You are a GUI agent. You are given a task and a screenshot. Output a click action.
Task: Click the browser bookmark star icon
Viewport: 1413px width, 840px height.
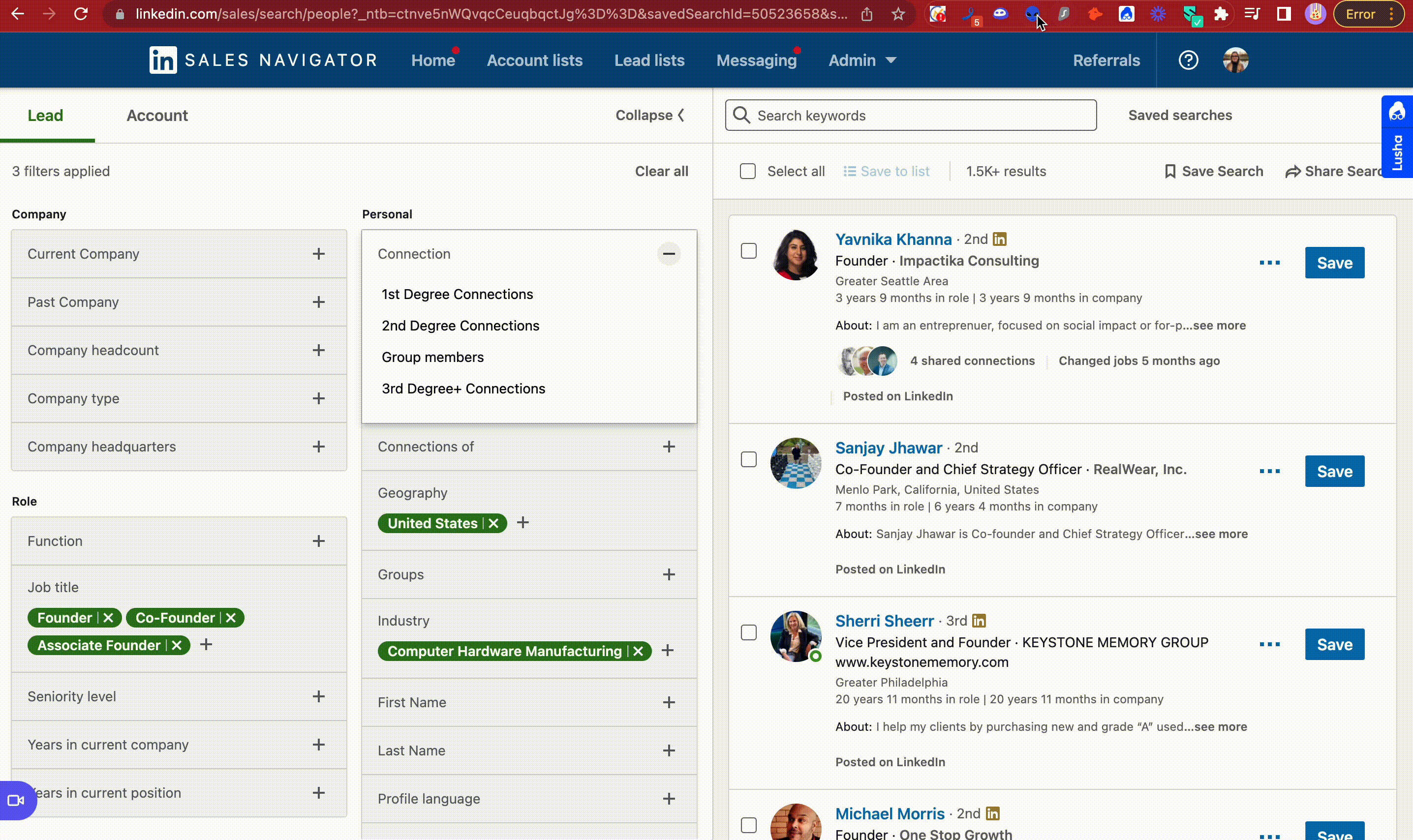(898, 14)
